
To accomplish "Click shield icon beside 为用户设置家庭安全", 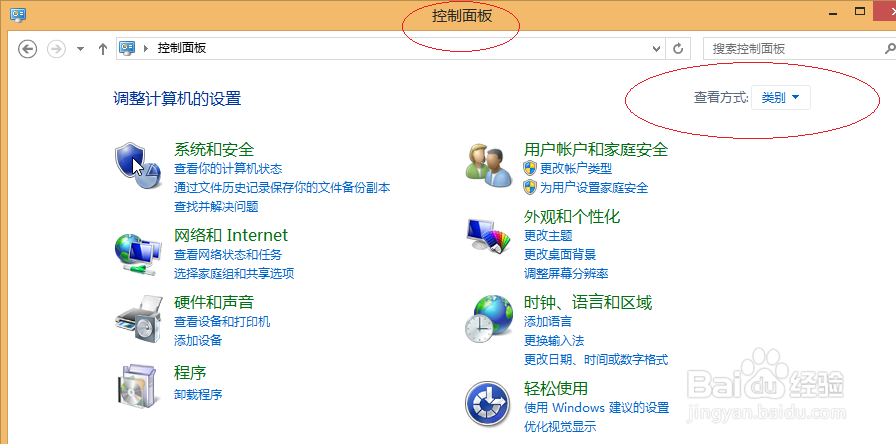I will 530,187.
